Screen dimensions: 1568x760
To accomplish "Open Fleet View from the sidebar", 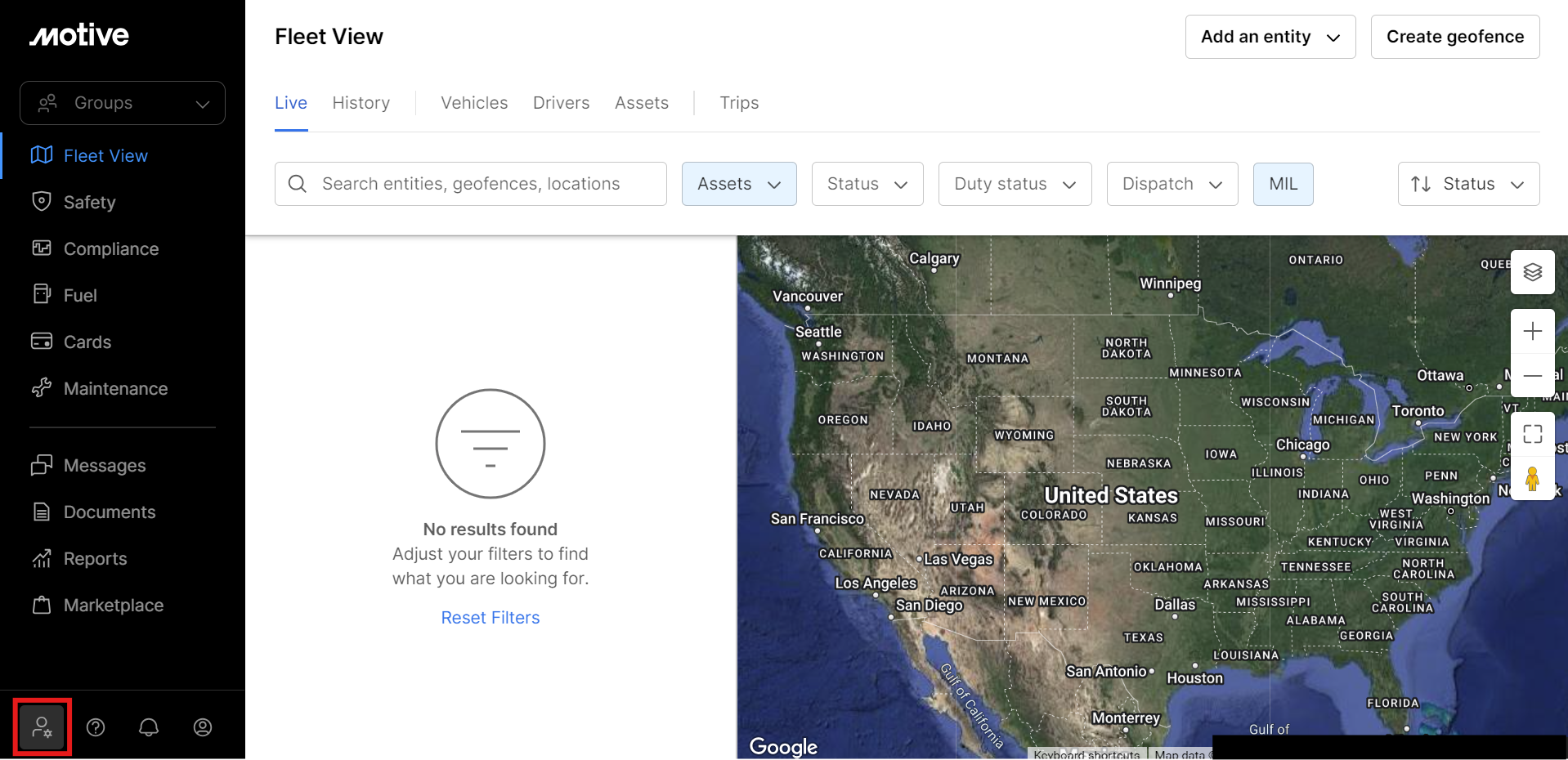I will (105, 155).
